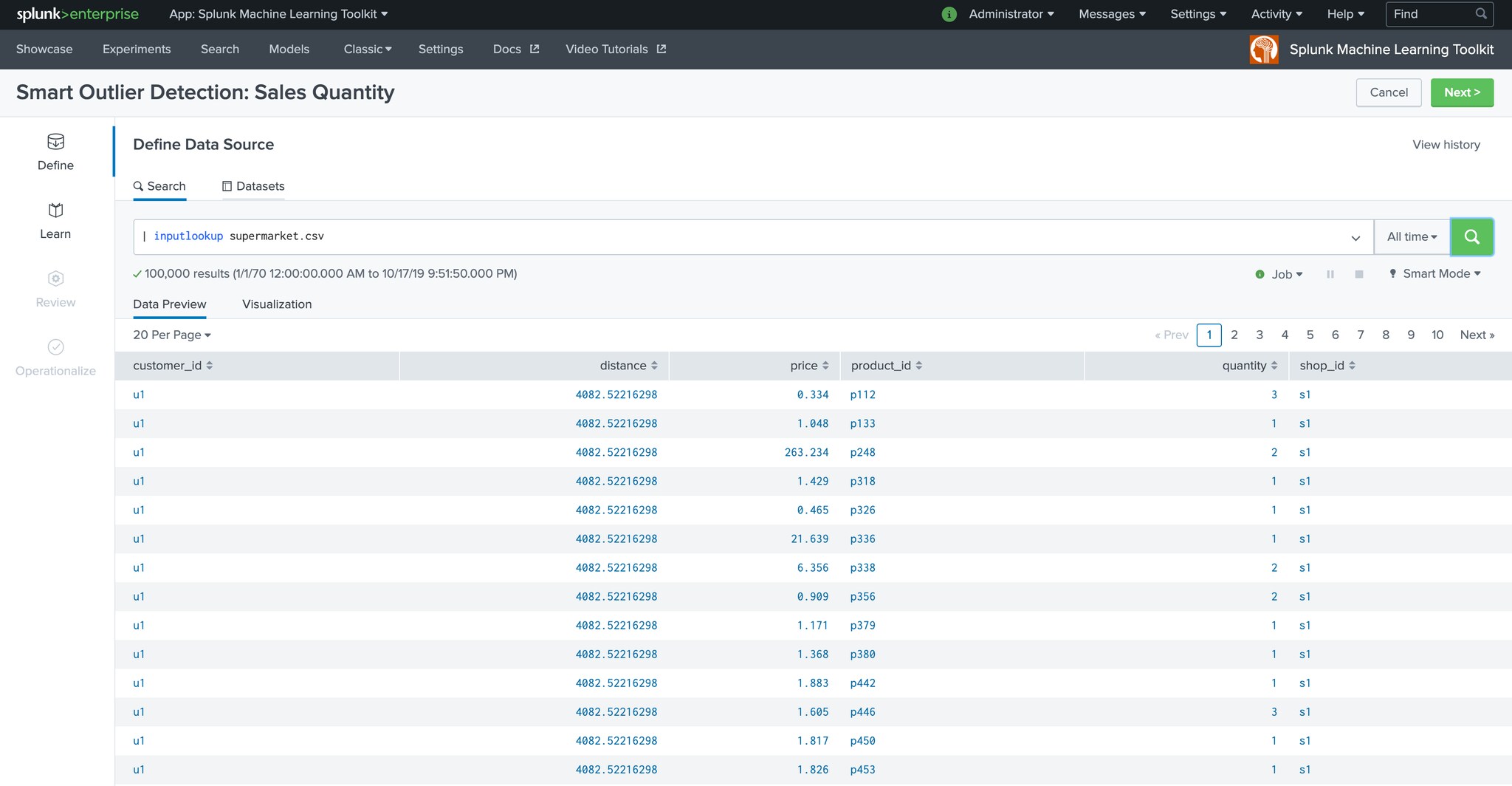
Task: Open View history link
Action: click(1446, 145)
